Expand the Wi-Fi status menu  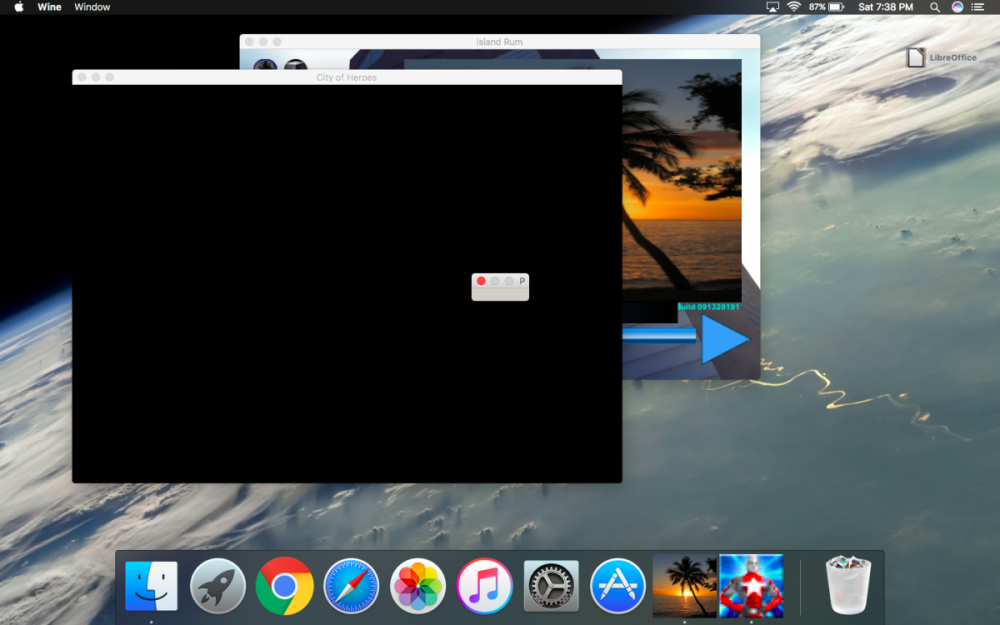coord(794,7)
